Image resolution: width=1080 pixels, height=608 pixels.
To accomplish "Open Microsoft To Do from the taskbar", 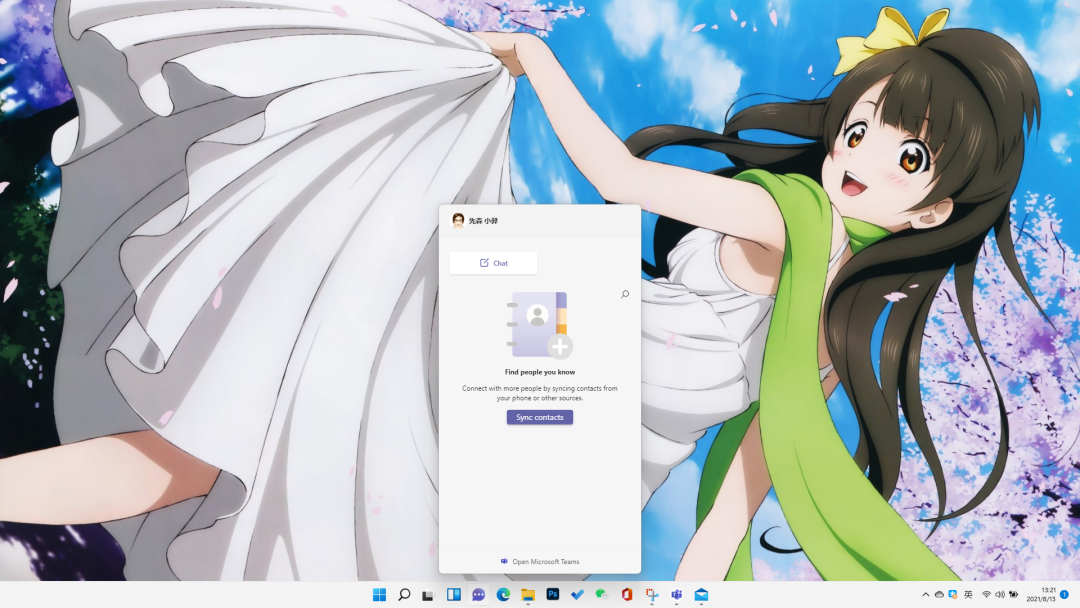I will (x=577, y=595).
